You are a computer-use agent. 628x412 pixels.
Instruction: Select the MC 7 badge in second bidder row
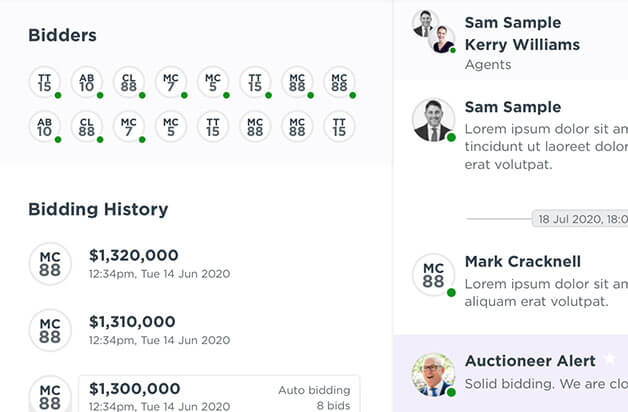point(129,127)
